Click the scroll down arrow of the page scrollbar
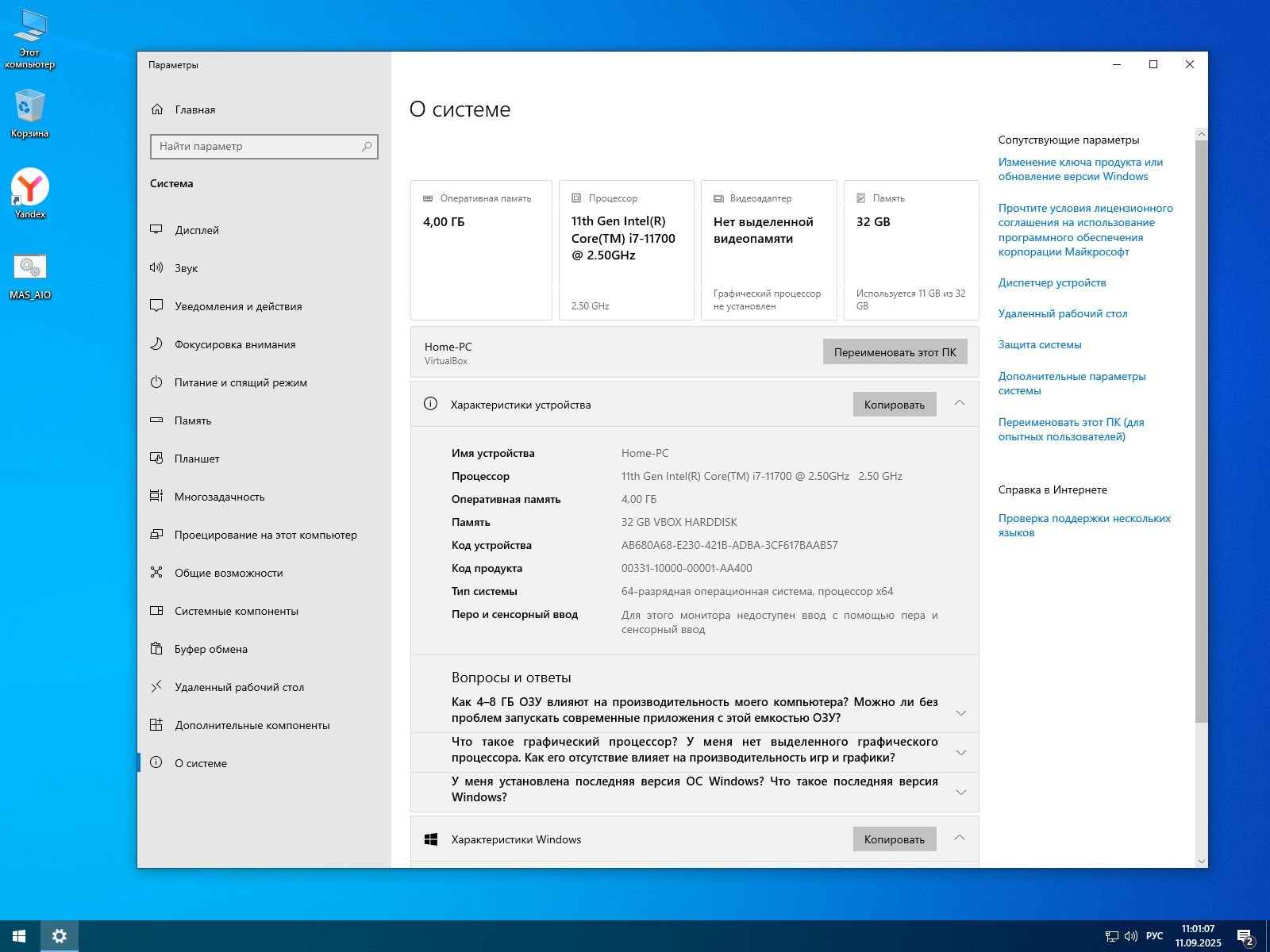 pos(1201,861)
